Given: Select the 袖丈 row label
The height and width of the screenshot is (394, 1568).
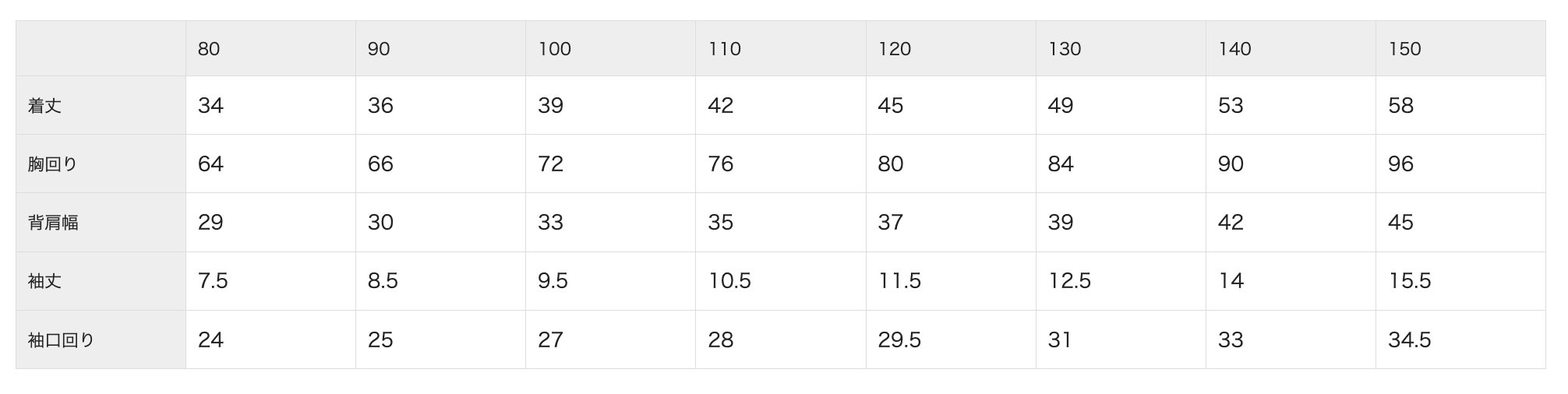Looking at the screenshot, I should pyautogui.click(x=101, y=281).
